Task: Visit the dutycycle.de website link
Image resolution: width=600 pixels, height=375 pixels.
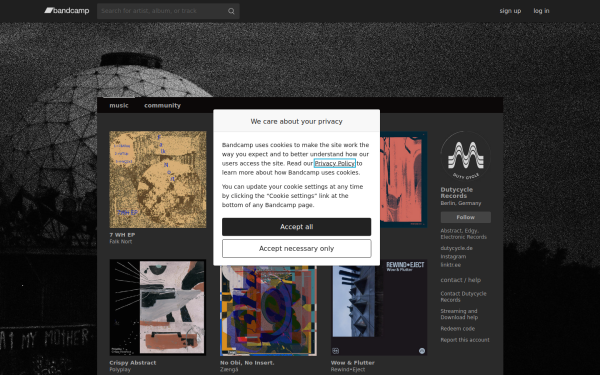Action: [457, 248]
